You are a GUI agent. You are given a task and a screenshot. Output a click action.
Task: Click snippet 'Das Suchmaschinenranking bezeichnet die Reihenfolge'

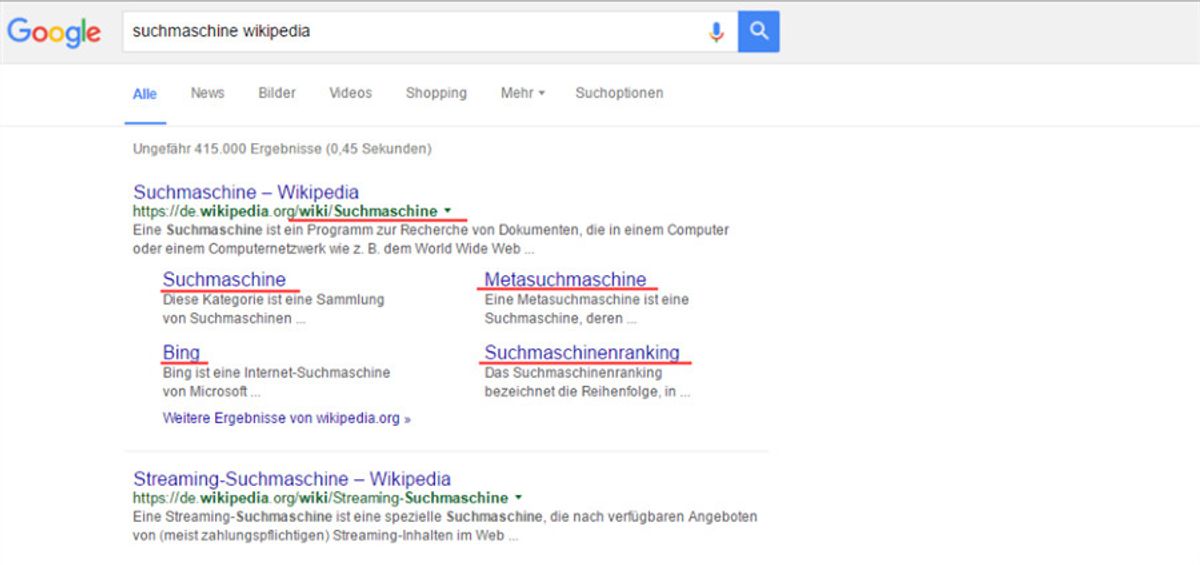pyautogui.click(x=587, y=381)
